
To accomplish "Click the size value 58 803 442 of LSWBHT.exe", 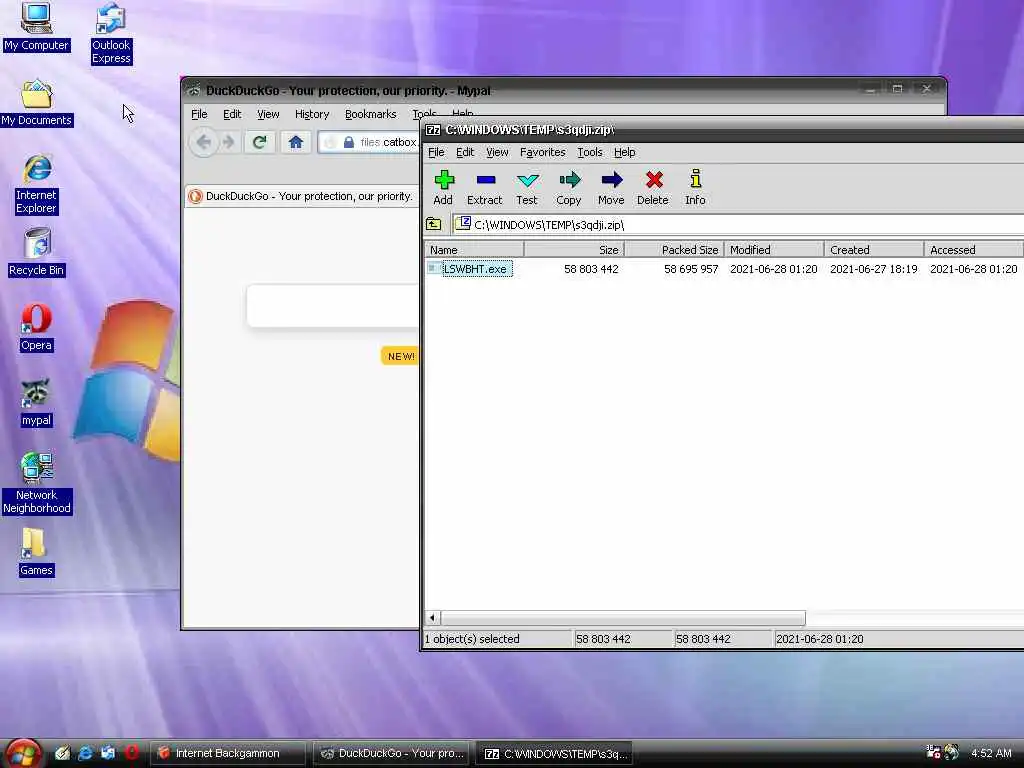I will pos(591,269).
